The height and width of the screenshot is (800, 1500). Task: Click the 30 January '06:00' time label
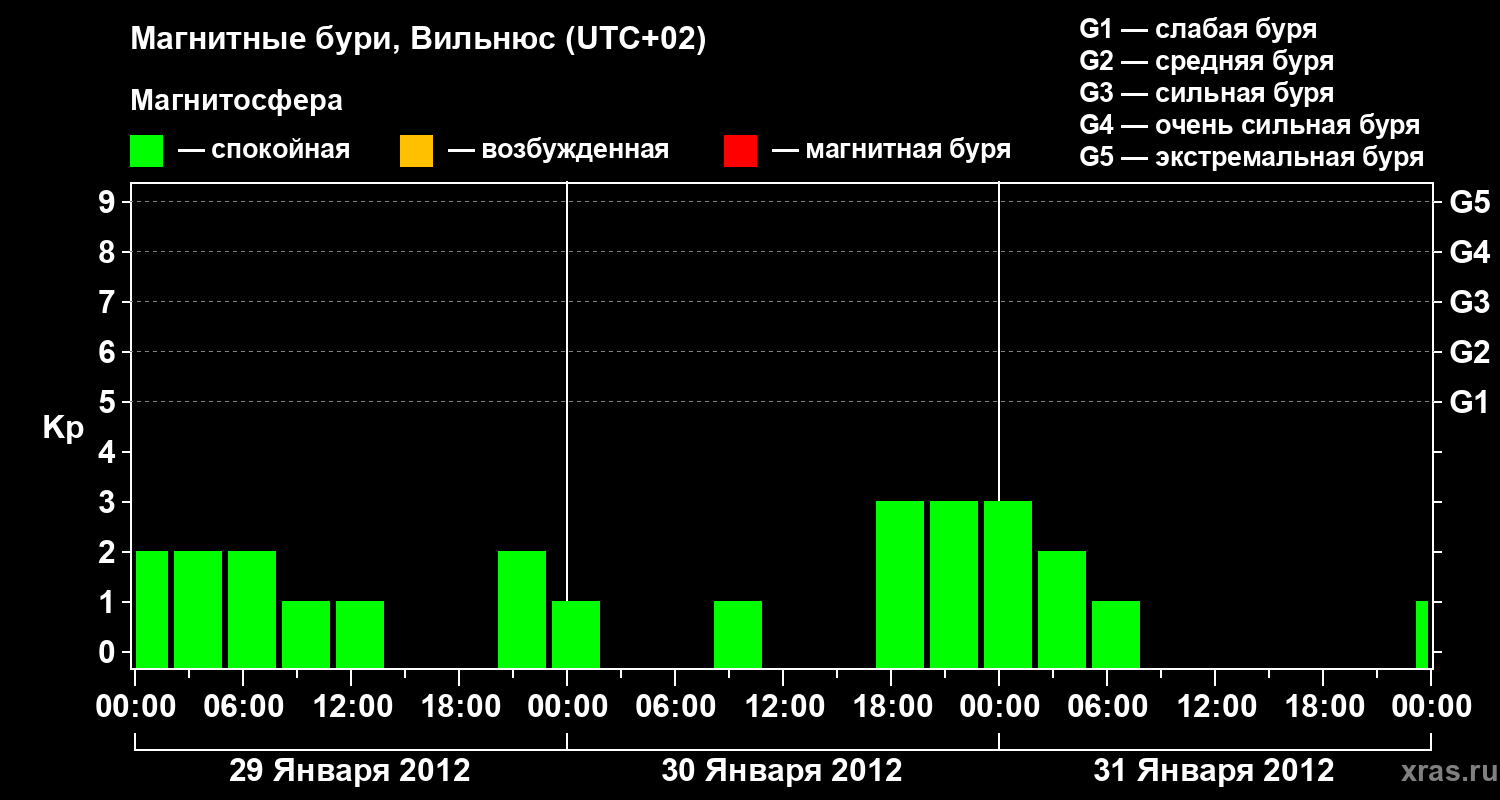[675, 707]
